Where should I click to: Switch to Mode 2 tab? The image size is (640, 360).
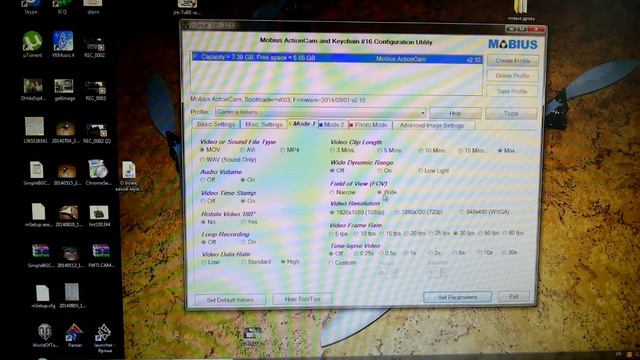pos(332,124)
